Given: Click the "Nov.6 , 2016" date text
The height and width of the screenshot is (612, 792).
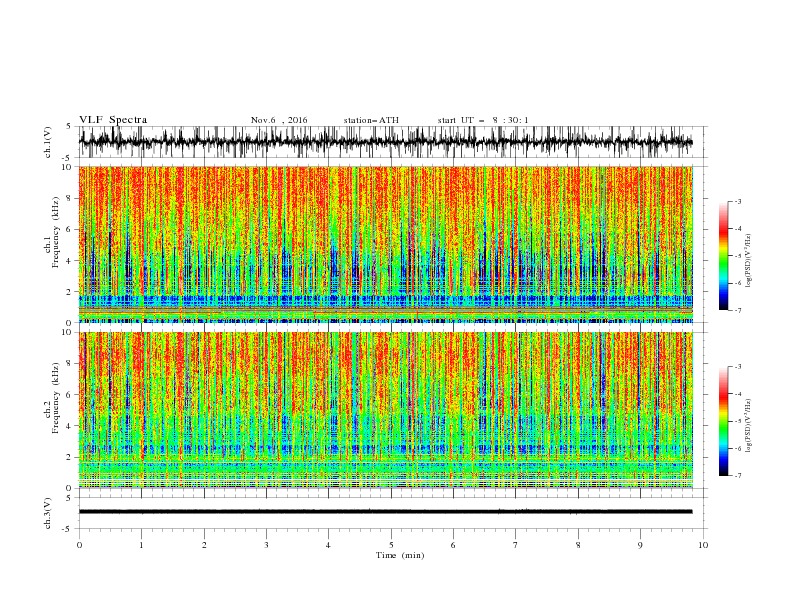Looking at the screenshot, I should [x=279, y=120].
